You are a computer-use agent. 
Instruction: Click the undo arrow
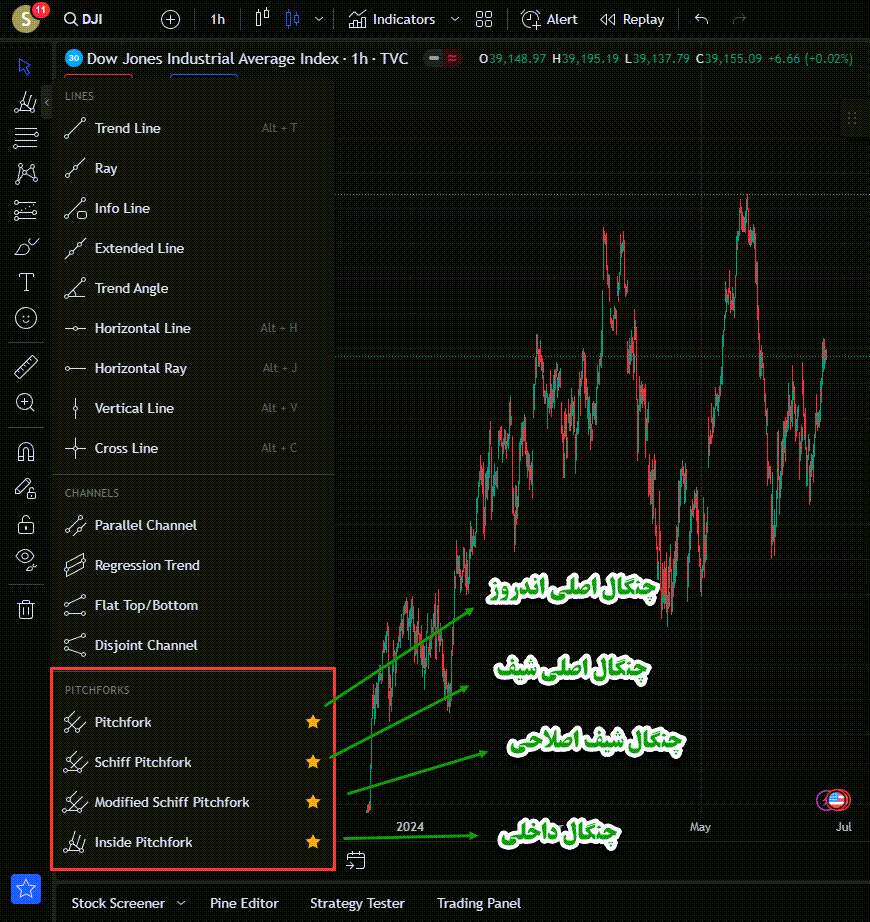click(701, 19)
